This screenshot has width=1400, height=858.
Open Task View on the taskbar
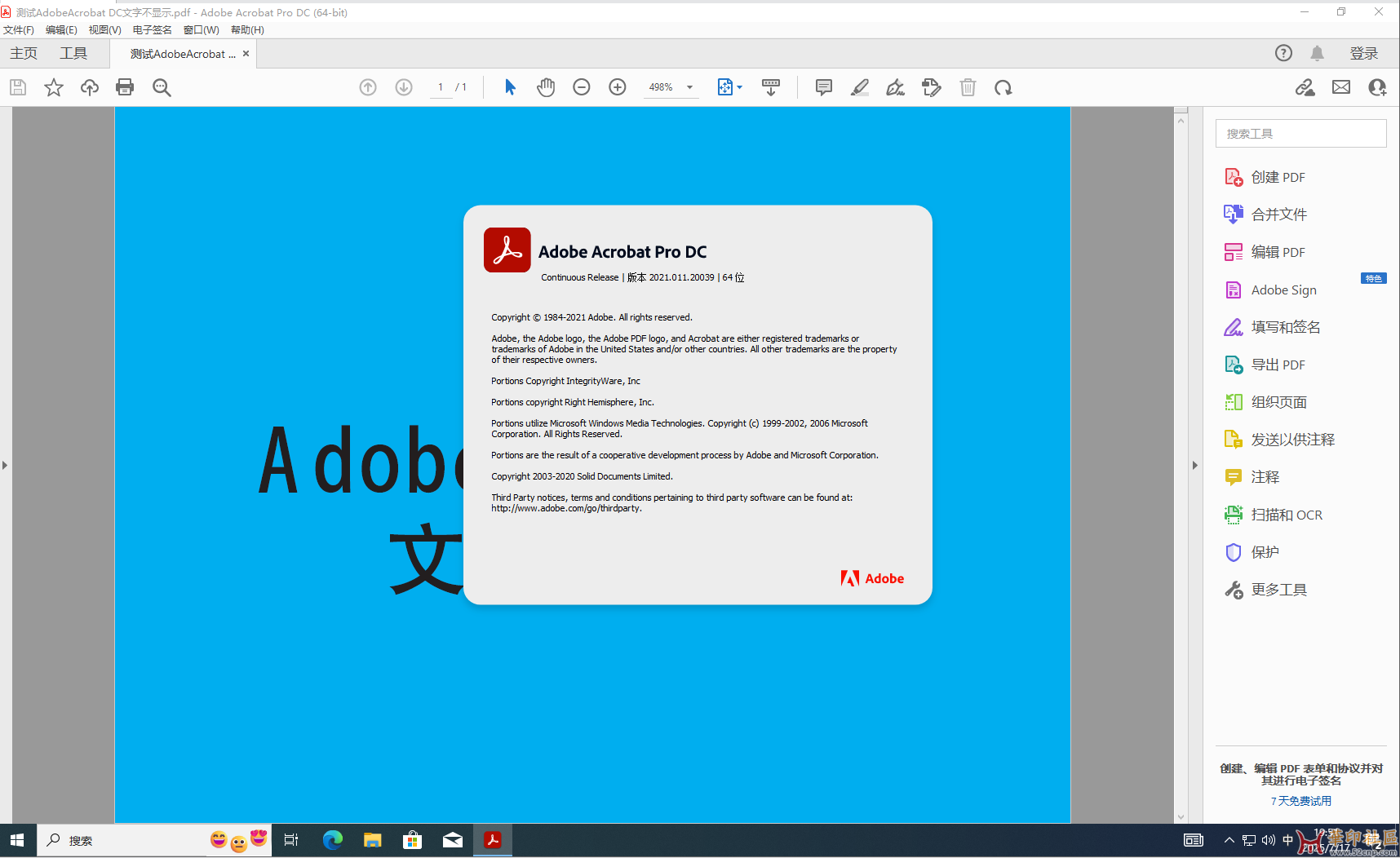tap(291, 840)
